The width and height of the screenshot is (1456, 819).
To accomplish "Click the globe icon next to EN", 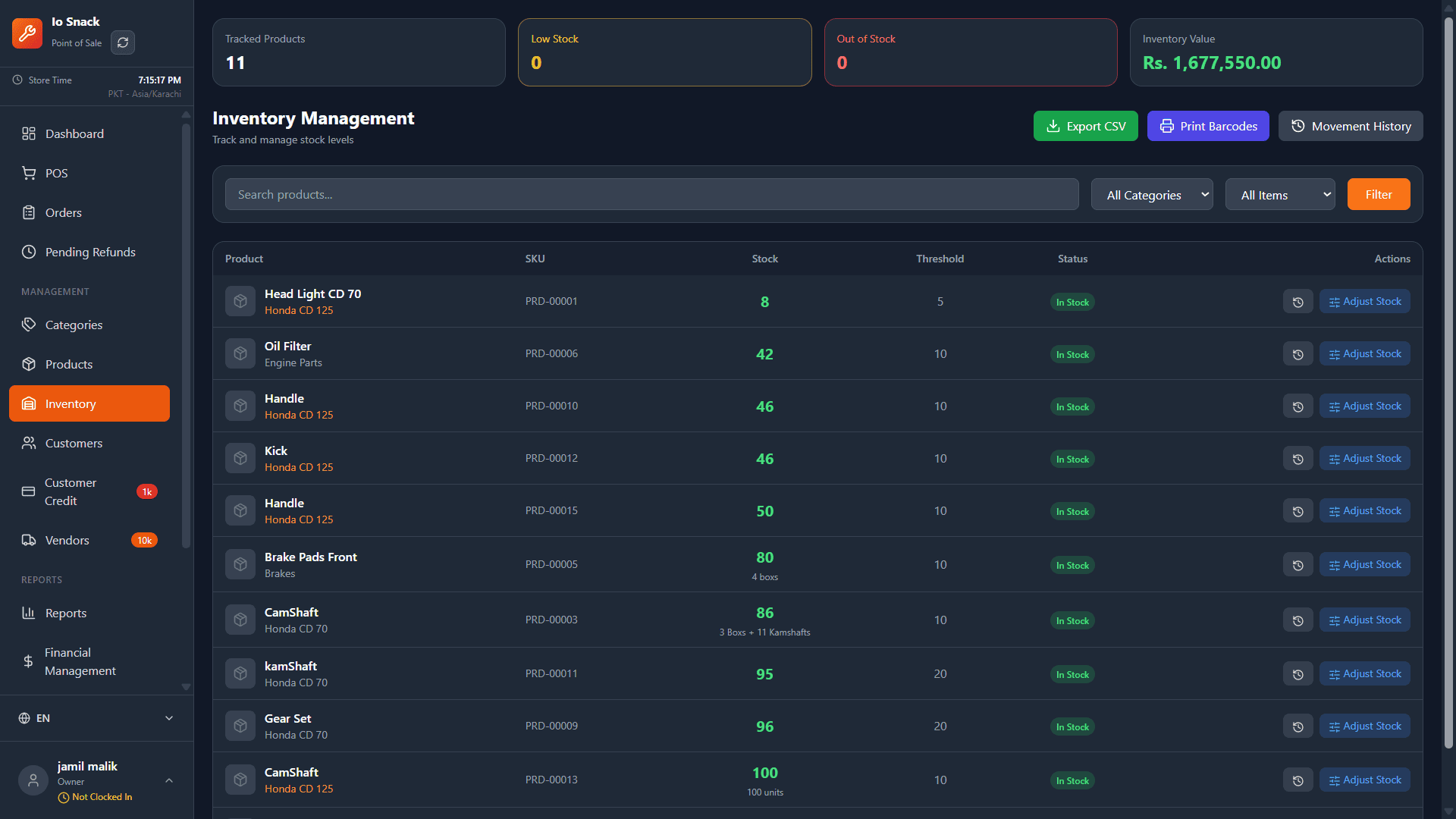I will 23,717.
